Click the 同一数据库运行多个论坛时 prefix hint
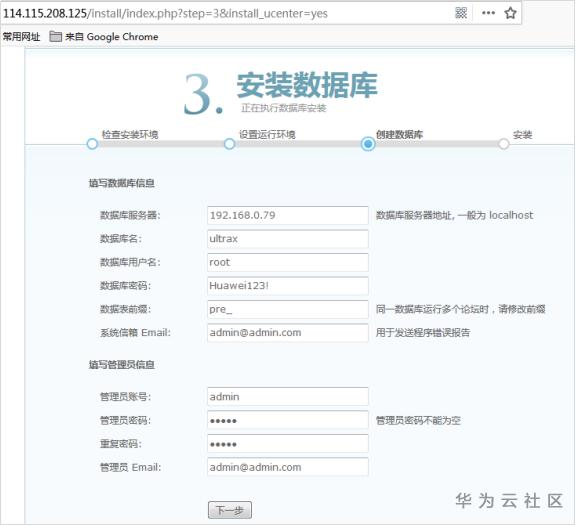 (x=460, y=309)
